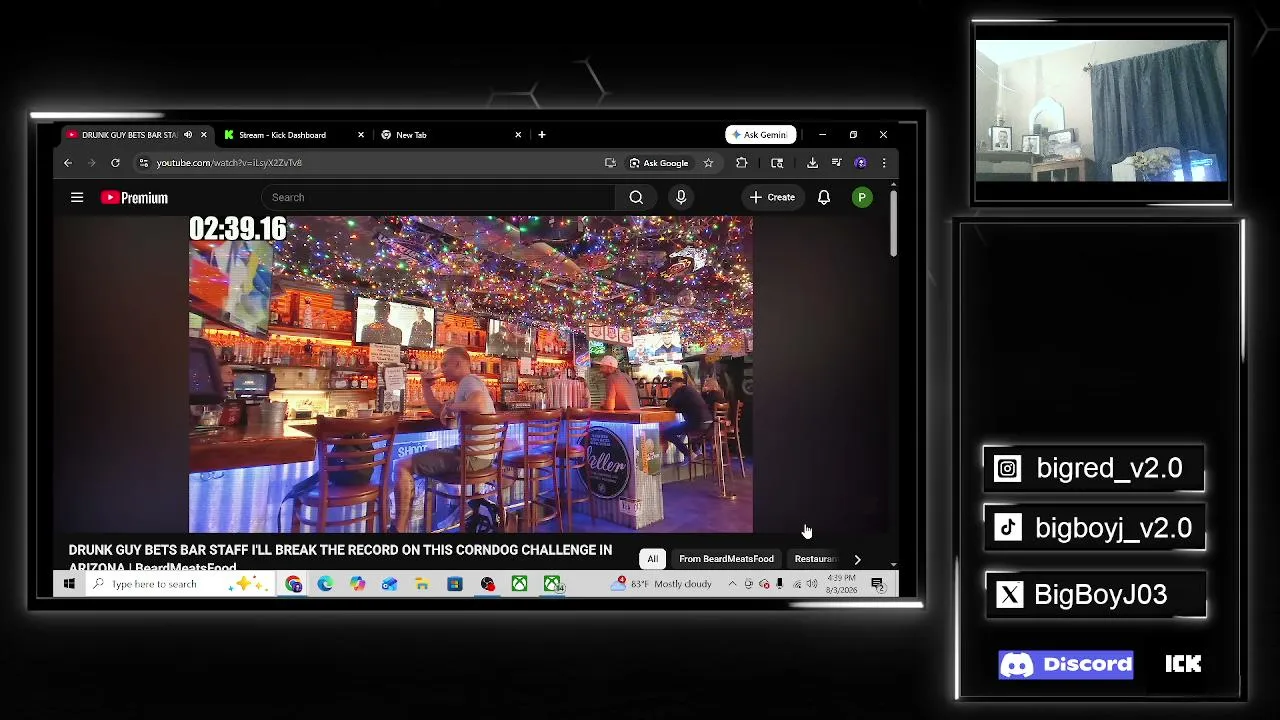Open the Chrome three-dot menu

883,163
